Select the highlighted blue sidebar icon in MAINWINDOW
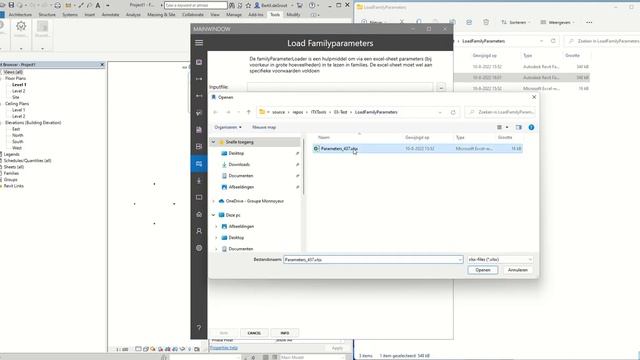Viewport: 640px width, 360px height. [x=199, y=164]
